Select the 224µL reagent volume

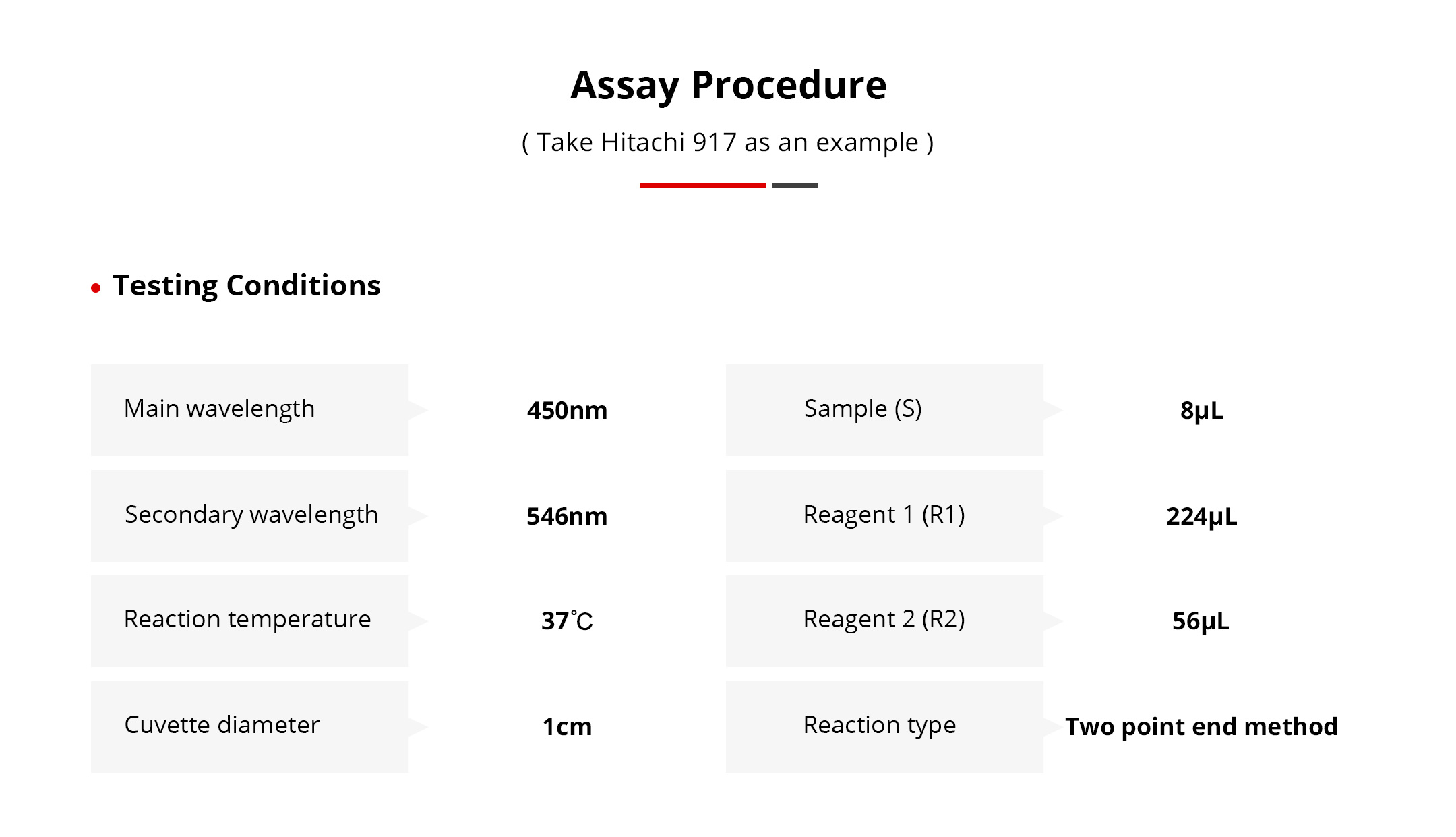tap(1201, 516)
